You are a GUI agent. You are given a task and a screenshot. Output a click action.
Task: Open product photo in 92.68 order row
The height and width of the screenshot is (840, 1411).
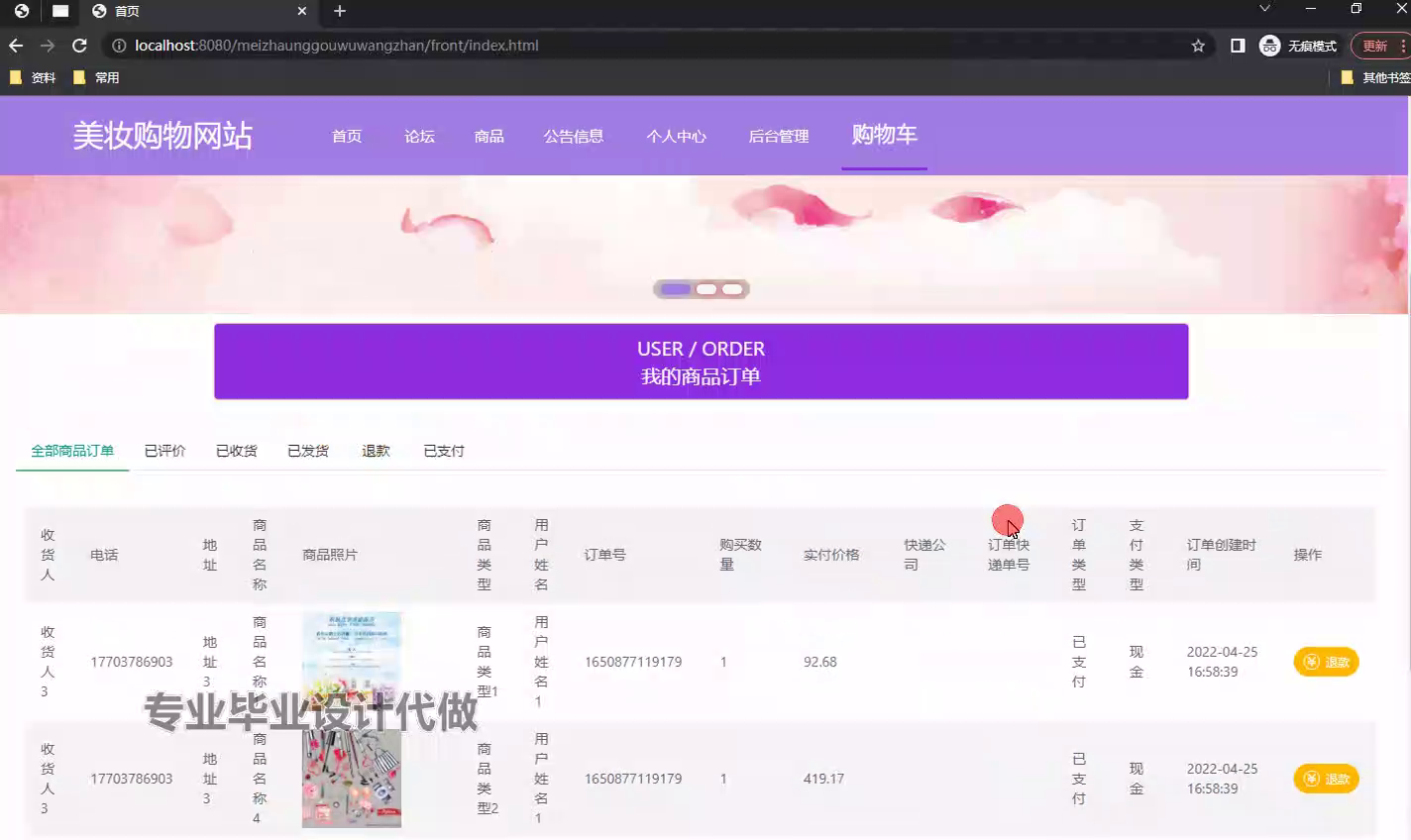352,662
